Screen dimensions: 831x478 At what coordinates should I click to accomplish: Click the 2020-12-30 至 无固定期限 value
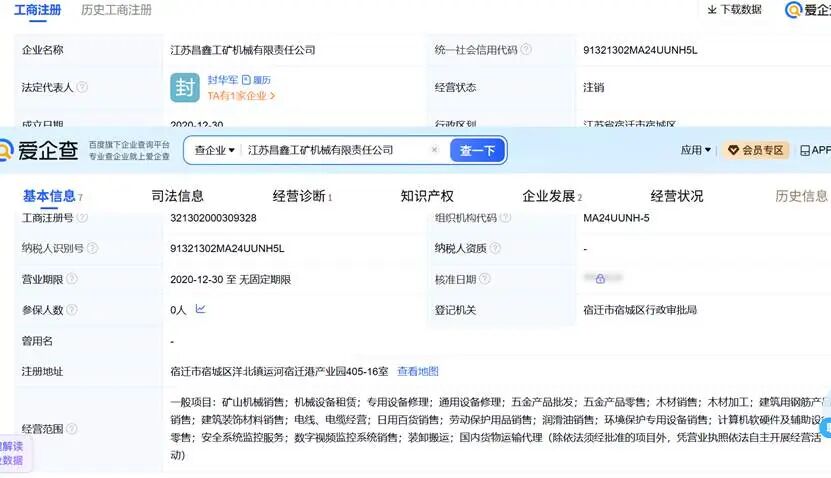click(x=231, y=279)
